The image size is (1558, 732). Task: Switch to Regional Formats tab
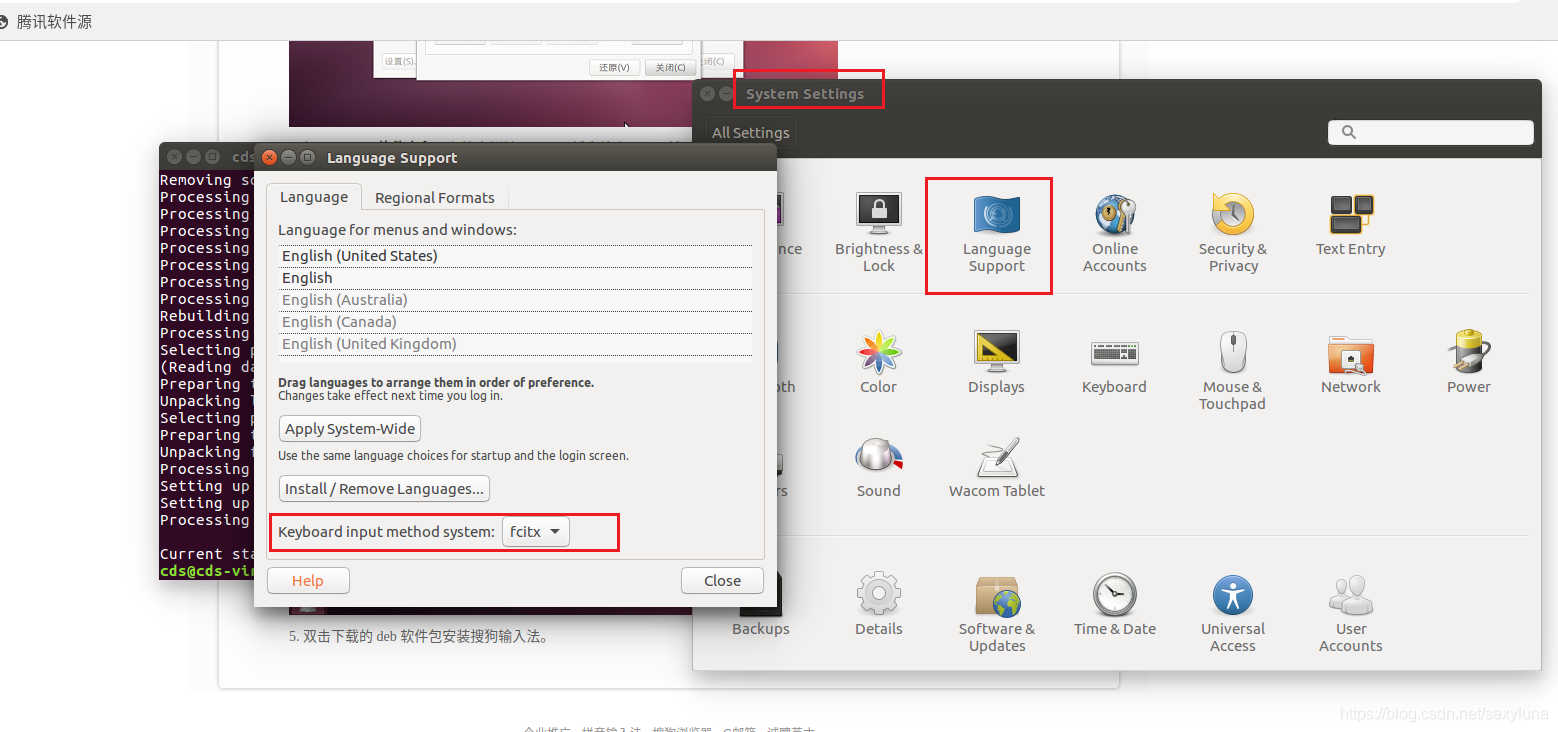coord(434,198)
